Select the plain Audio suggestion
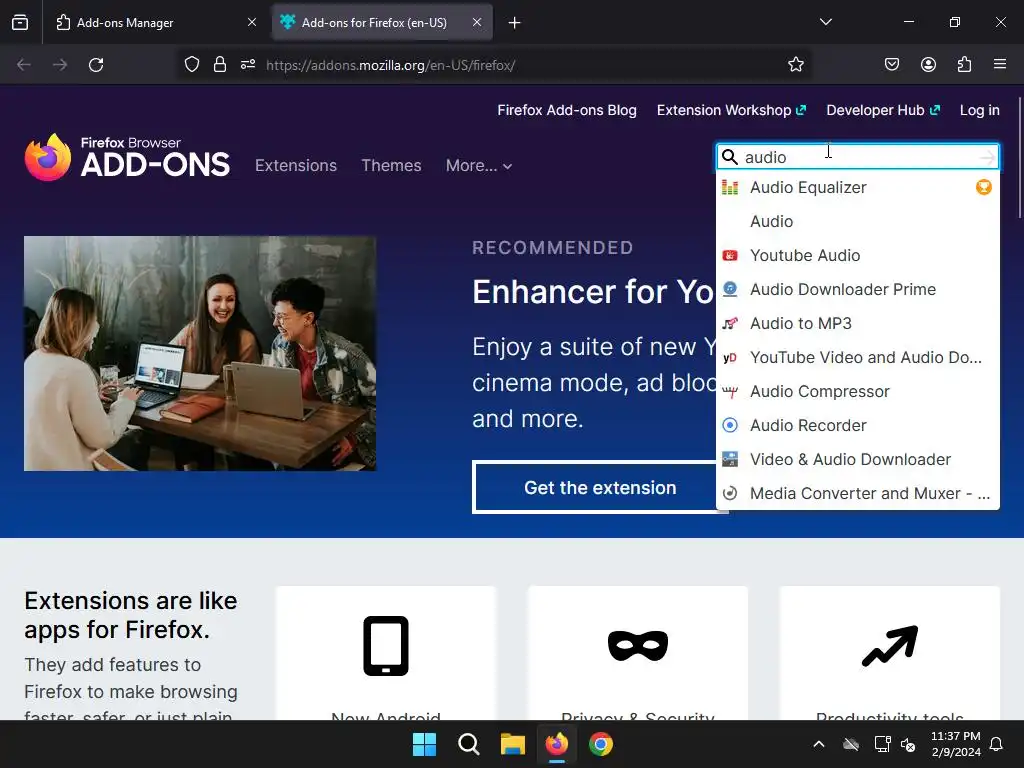This screenshot has width=1024, height=768. pos(857,221)
